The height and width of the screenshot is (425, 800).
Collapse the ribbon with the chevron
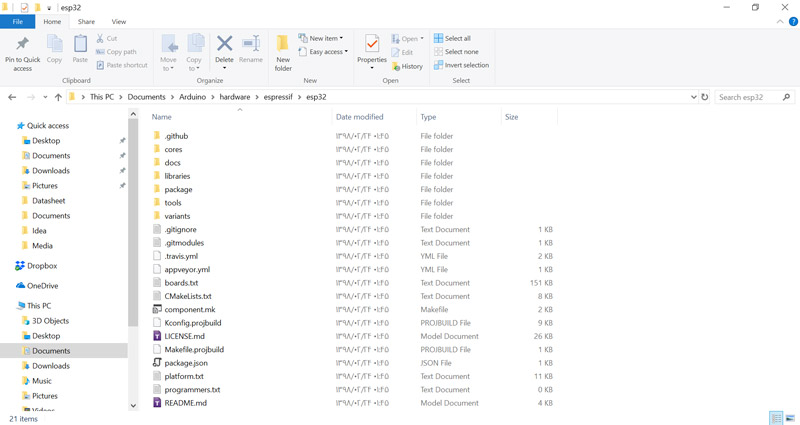click(x=780, y=21)
